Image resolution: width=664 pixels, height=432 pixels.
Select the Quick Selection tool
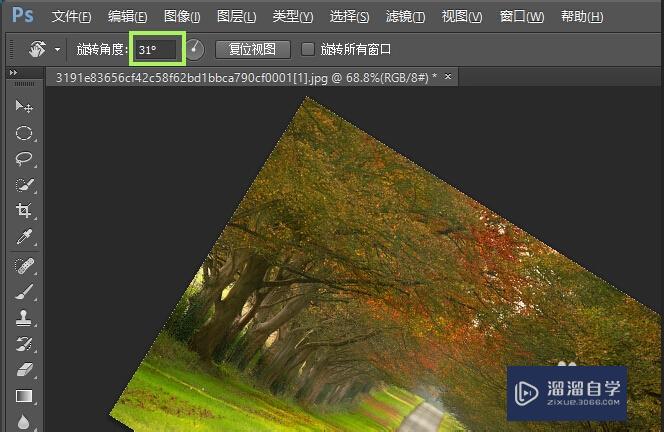24,185
